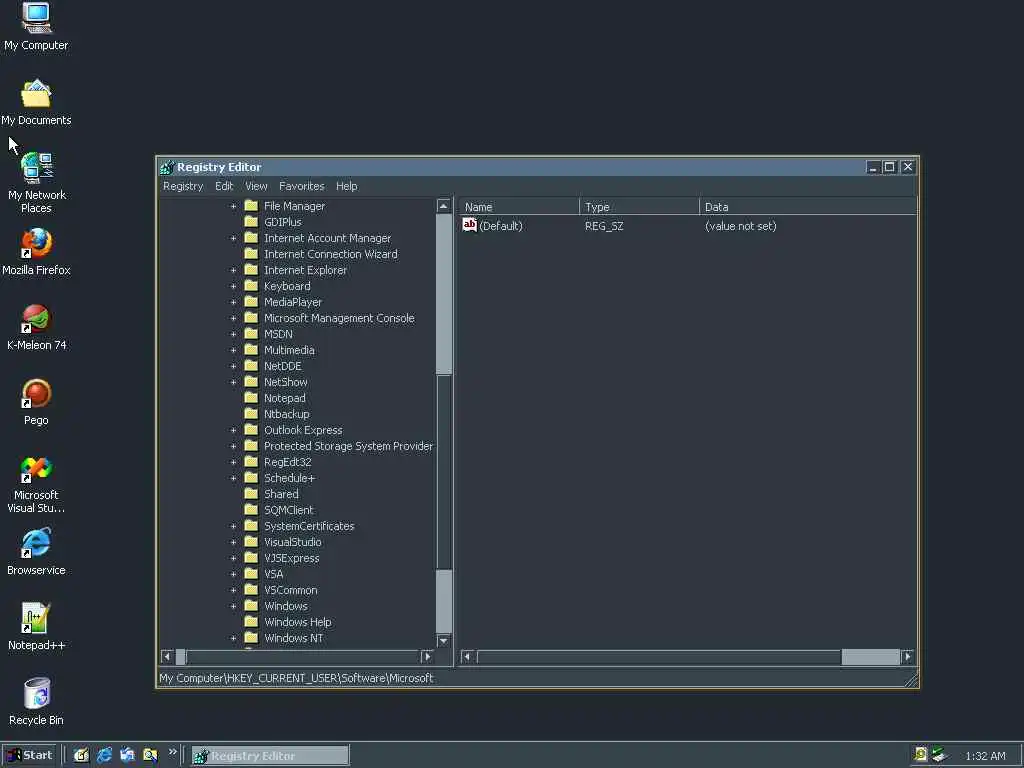1024x768 pixels.
Task: Sort values by Data column header
Action: point(808,206)
